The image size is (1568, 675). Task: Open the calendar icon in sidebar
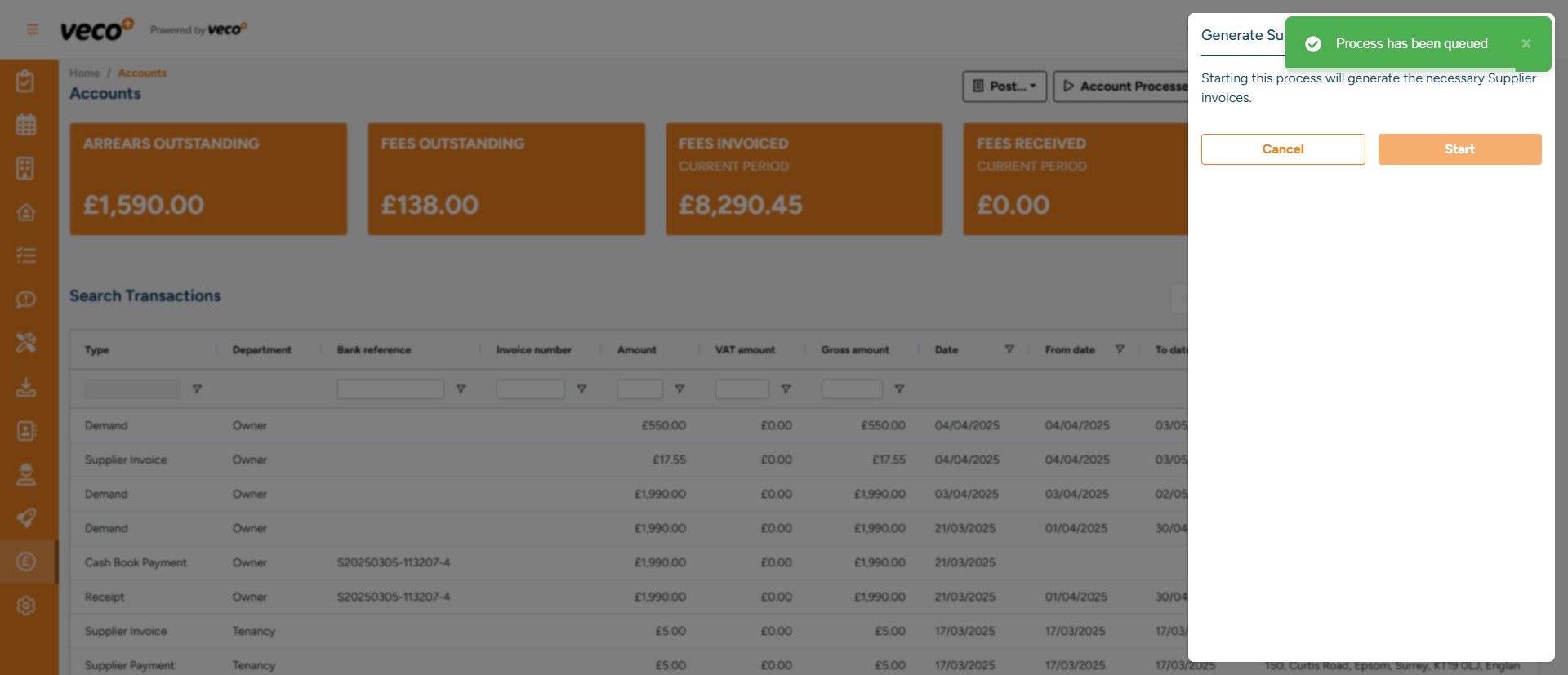tap(26, 125)
